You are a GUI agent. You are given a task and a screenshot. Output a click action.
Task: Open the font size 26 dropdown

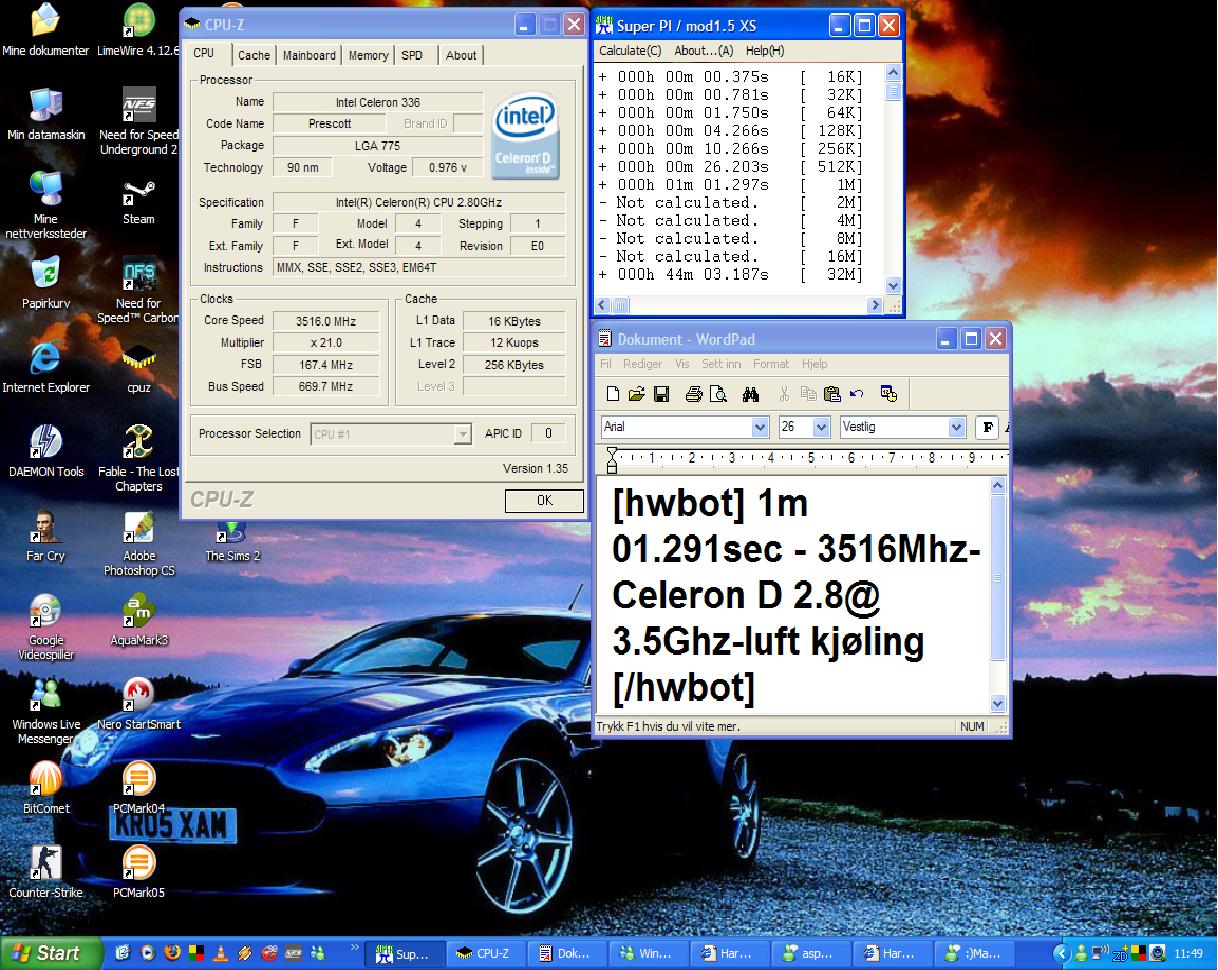[x=822, y=427]
